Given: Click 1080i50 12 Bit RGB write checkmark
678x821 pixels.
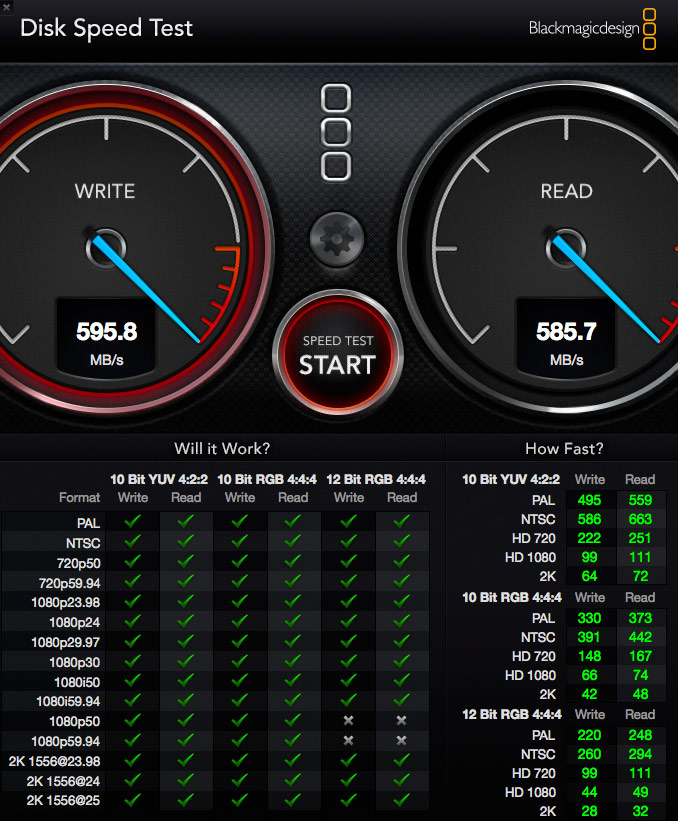Looking at the screenshot, I should click(348, 680).
